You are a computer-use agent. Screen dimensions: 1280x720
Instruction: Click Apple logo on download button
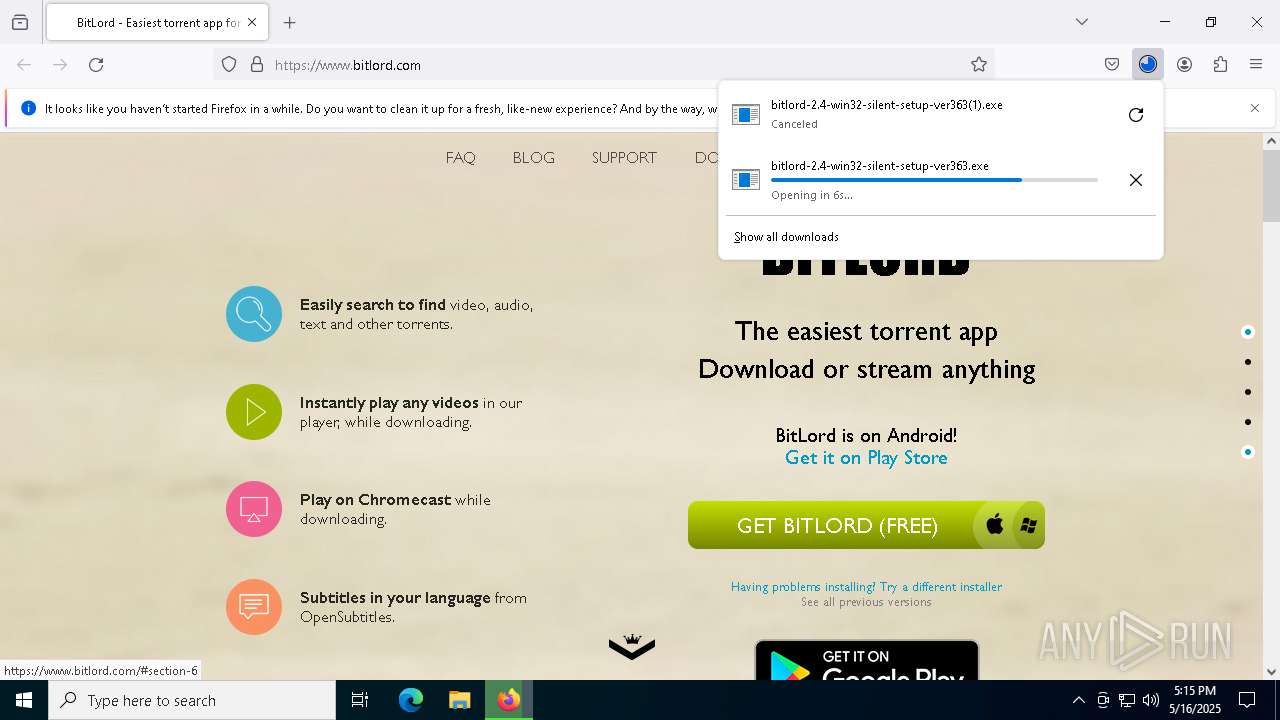click(x=995, y=525)
